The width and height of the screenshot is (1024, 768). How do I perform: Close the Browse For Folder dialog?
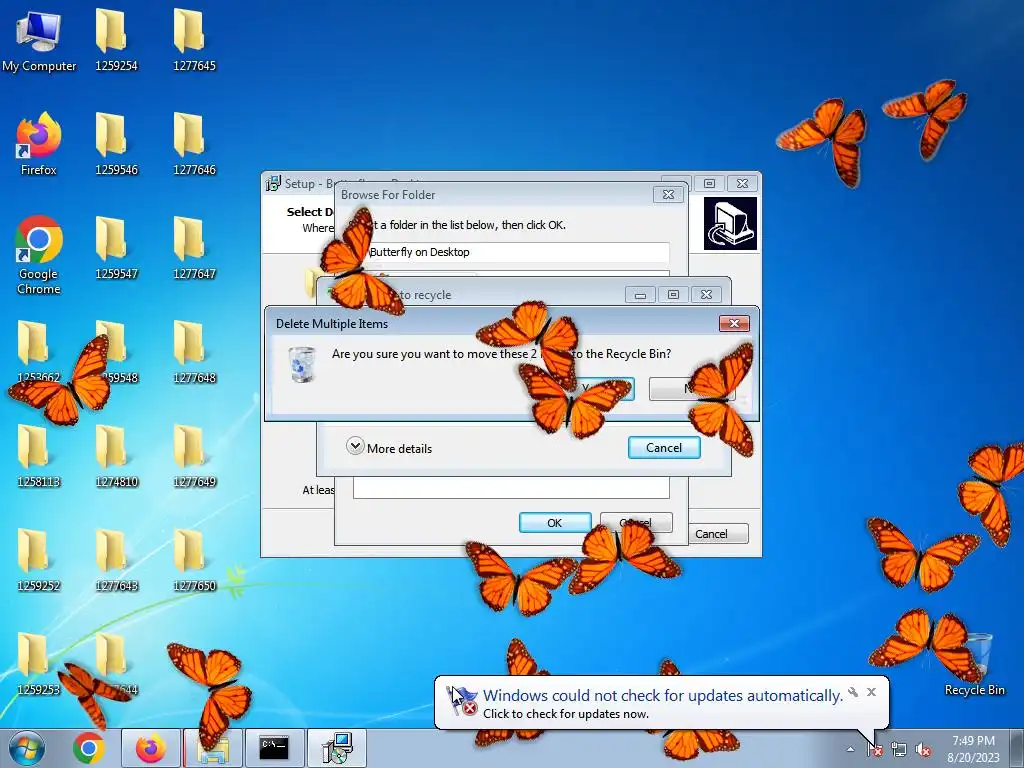pyautogui.click(x=668, y=195)
